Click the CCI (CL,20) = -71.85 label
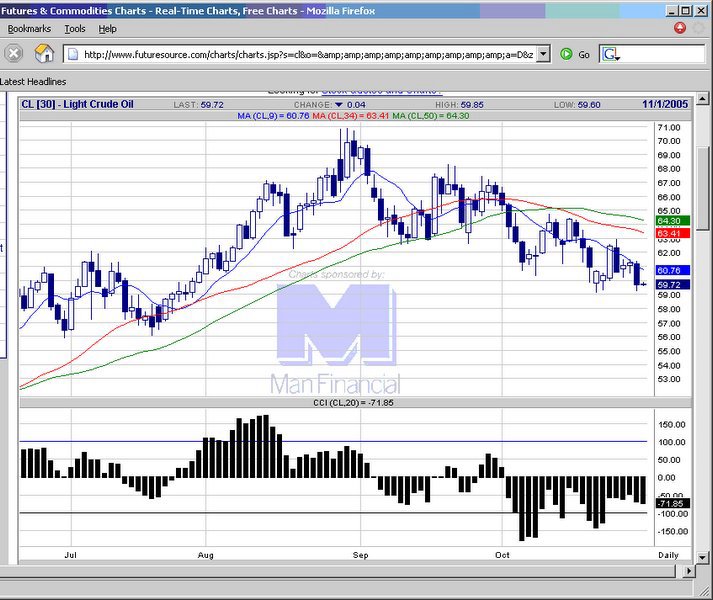 point(353,403)
